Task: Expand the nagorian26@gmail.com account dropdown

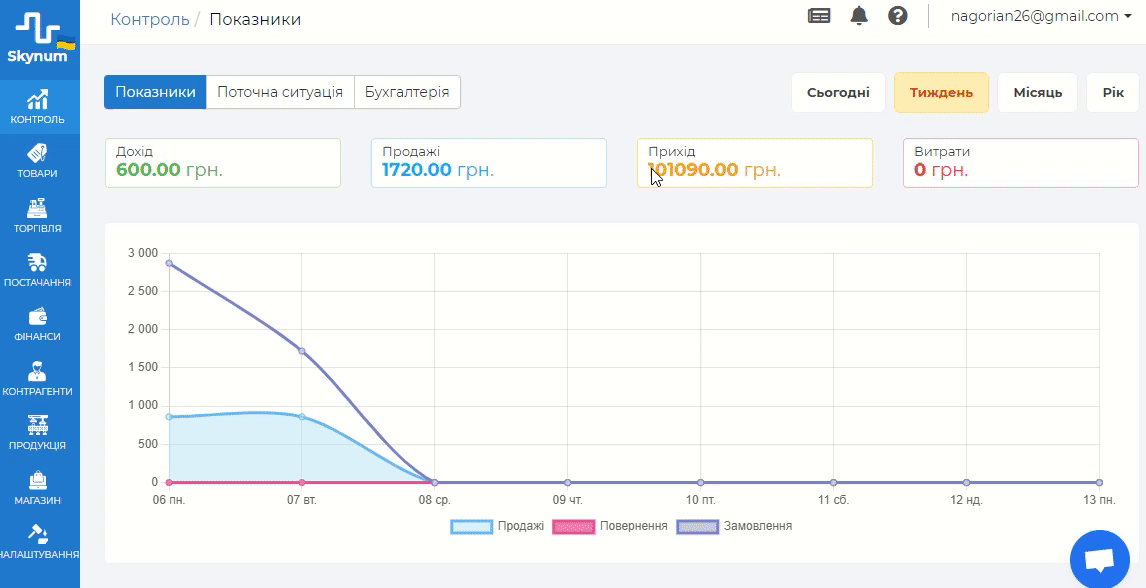Action: click(1040, 16)
